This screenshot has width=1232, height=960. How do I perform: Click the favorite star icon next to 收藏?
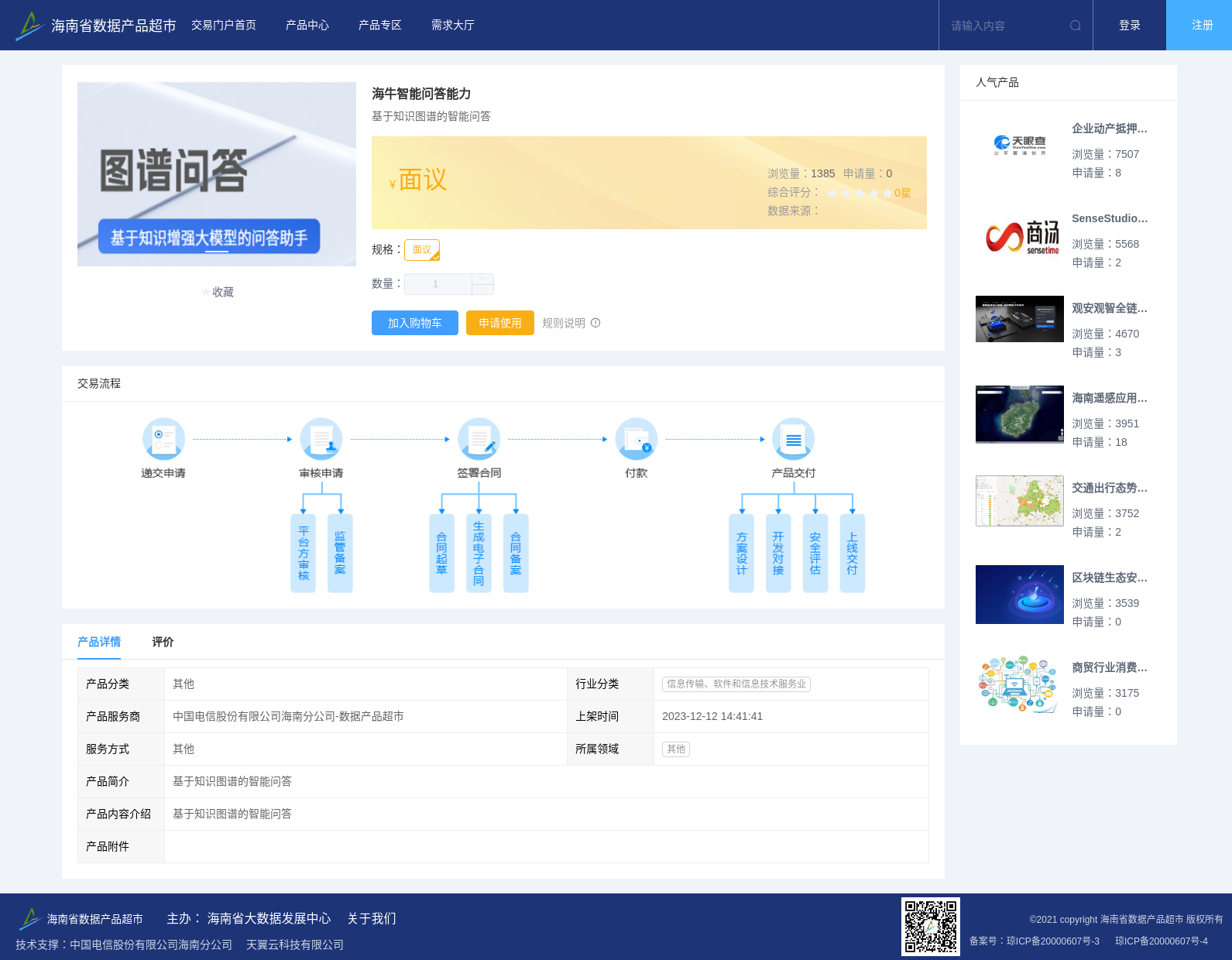205,292
